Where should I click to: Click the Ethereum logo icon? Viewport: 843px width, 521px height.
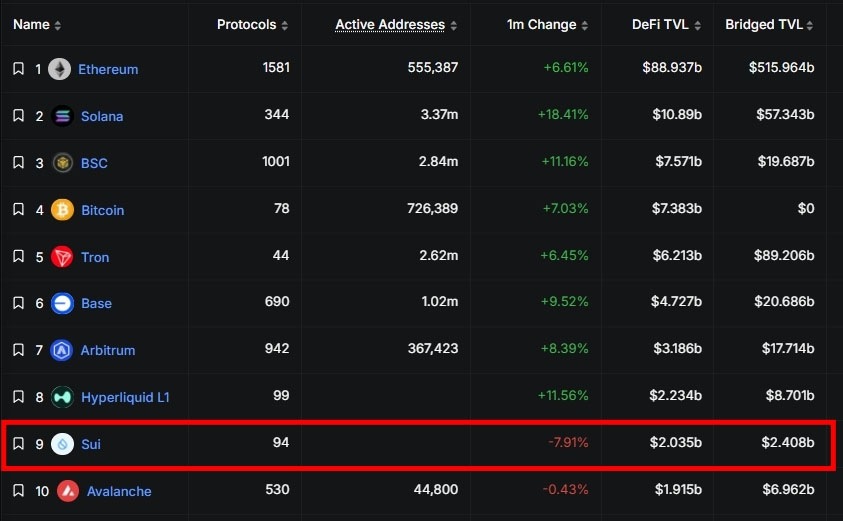click(60, 69)
